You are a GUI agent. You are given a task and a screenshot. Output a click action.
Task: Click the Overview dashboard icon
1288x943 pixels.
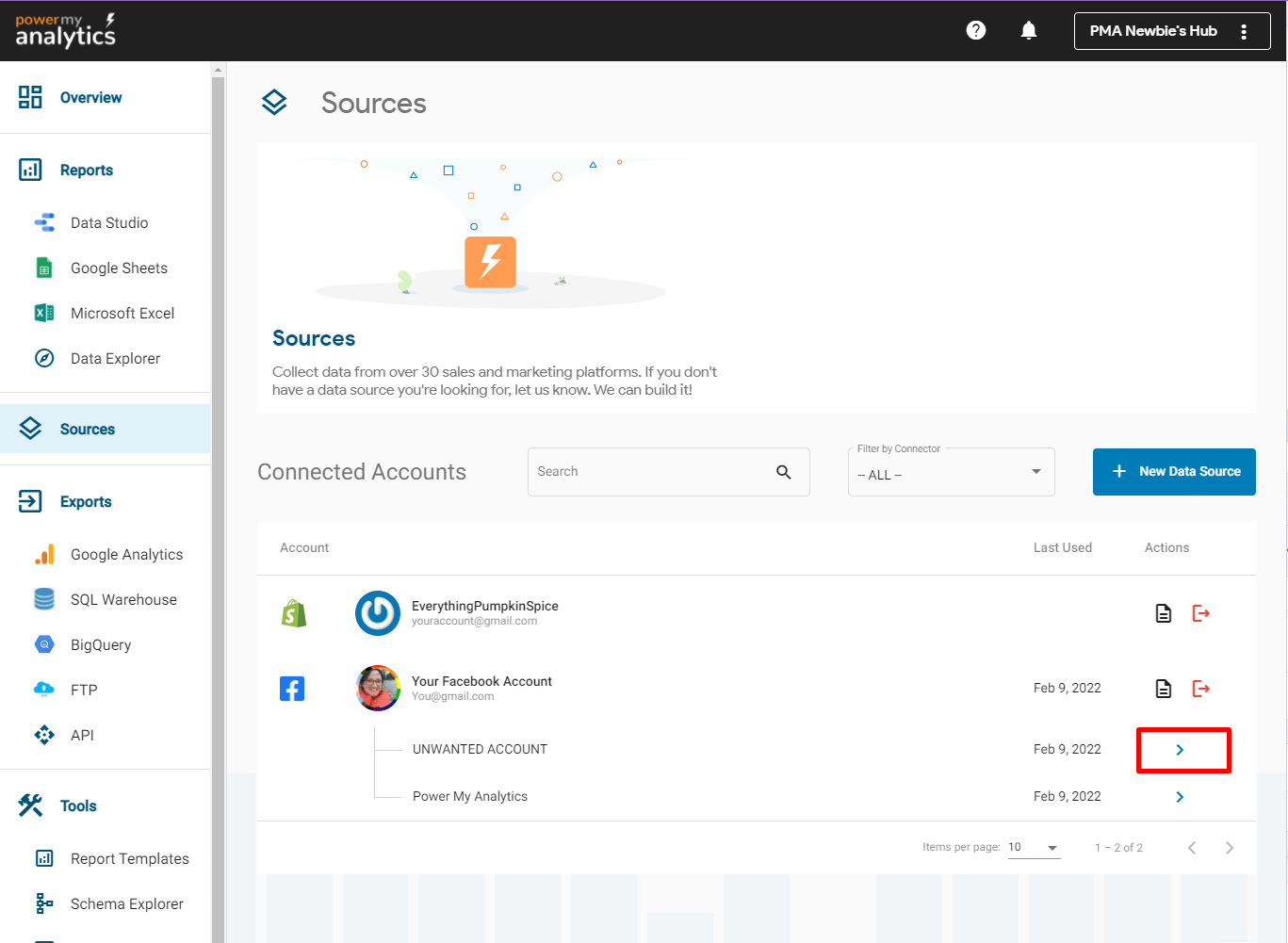point(30,97)
